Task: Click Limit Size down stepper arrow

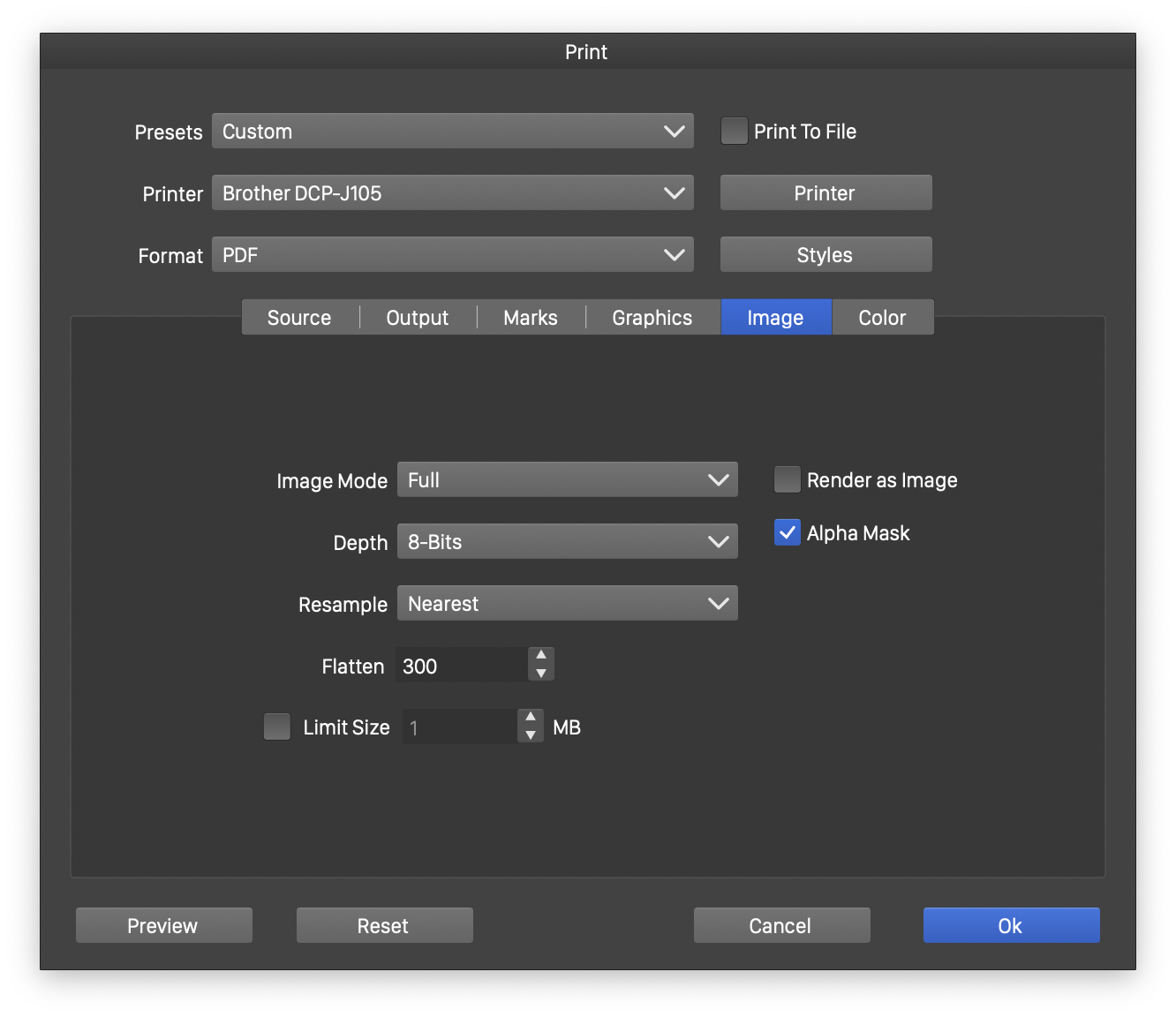Action: 531,735
